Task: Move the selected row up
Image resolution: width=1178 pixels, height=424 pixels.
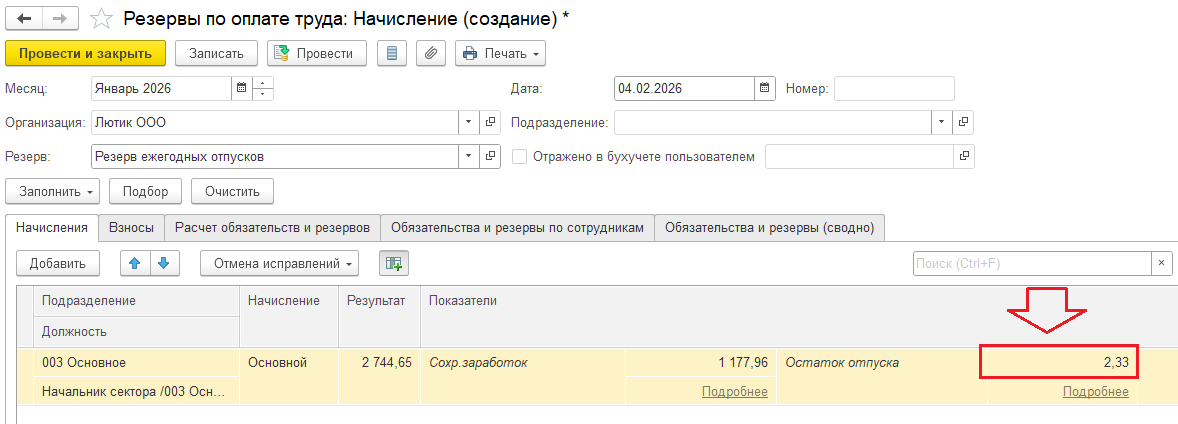Action: click(135, 263)
